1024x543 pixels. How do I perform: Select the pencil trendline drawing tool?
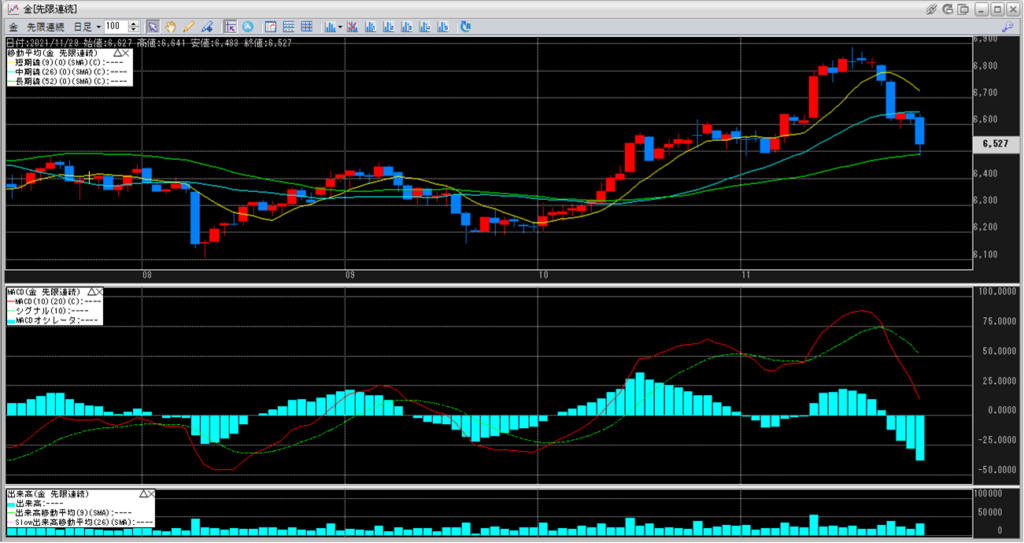188,25
